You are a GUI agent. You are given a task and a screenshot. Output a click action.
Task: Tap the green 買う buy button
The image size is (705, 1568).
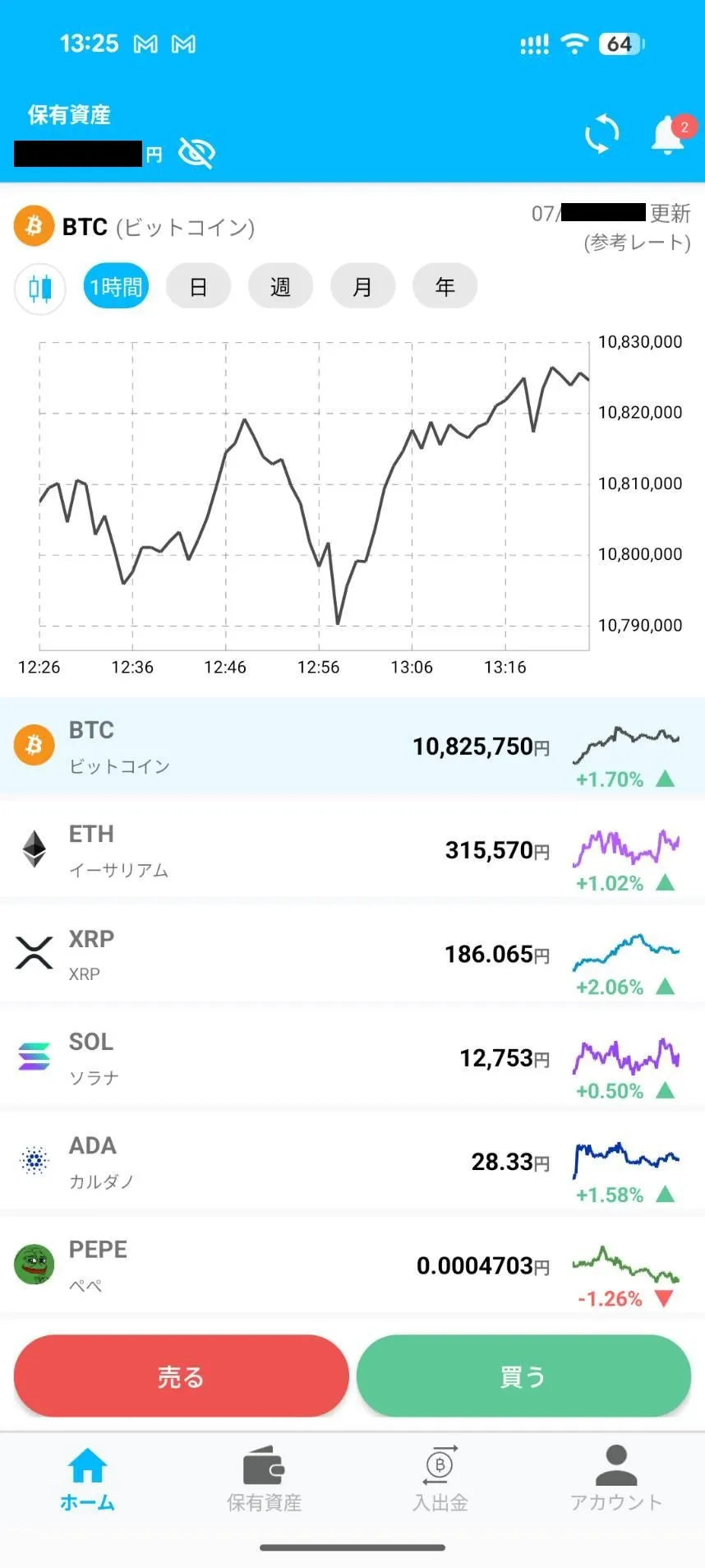tap(523, 1376)
